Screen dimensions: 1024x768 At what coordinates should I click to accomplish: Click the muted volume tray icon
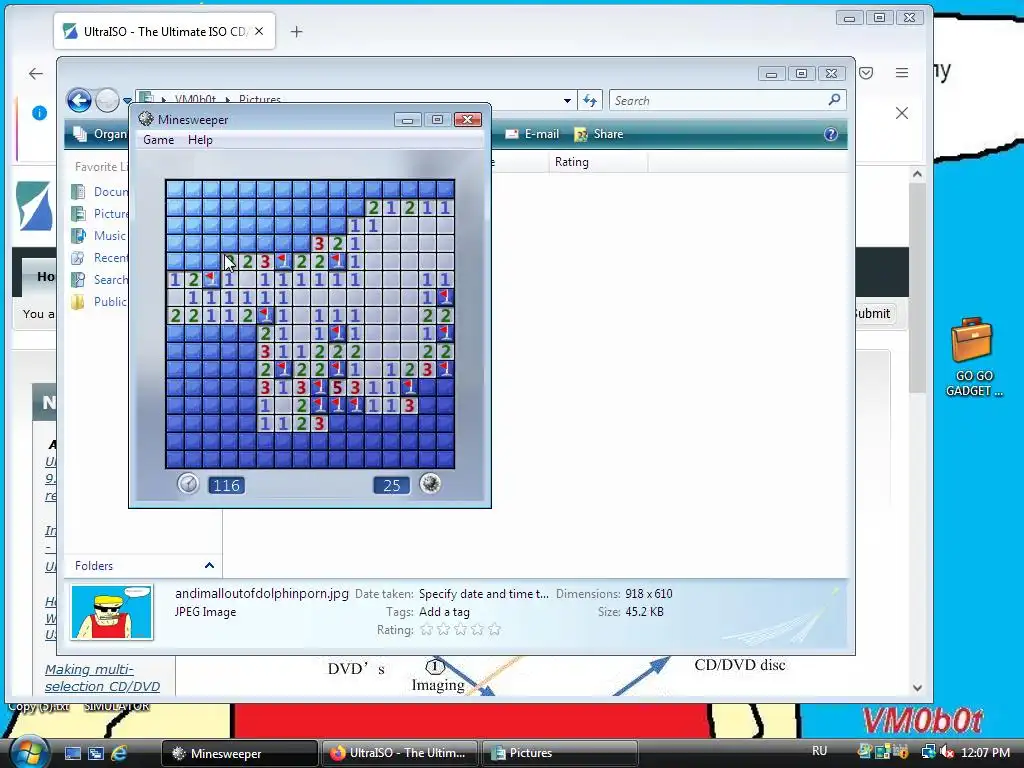click(x=946, y=752)
